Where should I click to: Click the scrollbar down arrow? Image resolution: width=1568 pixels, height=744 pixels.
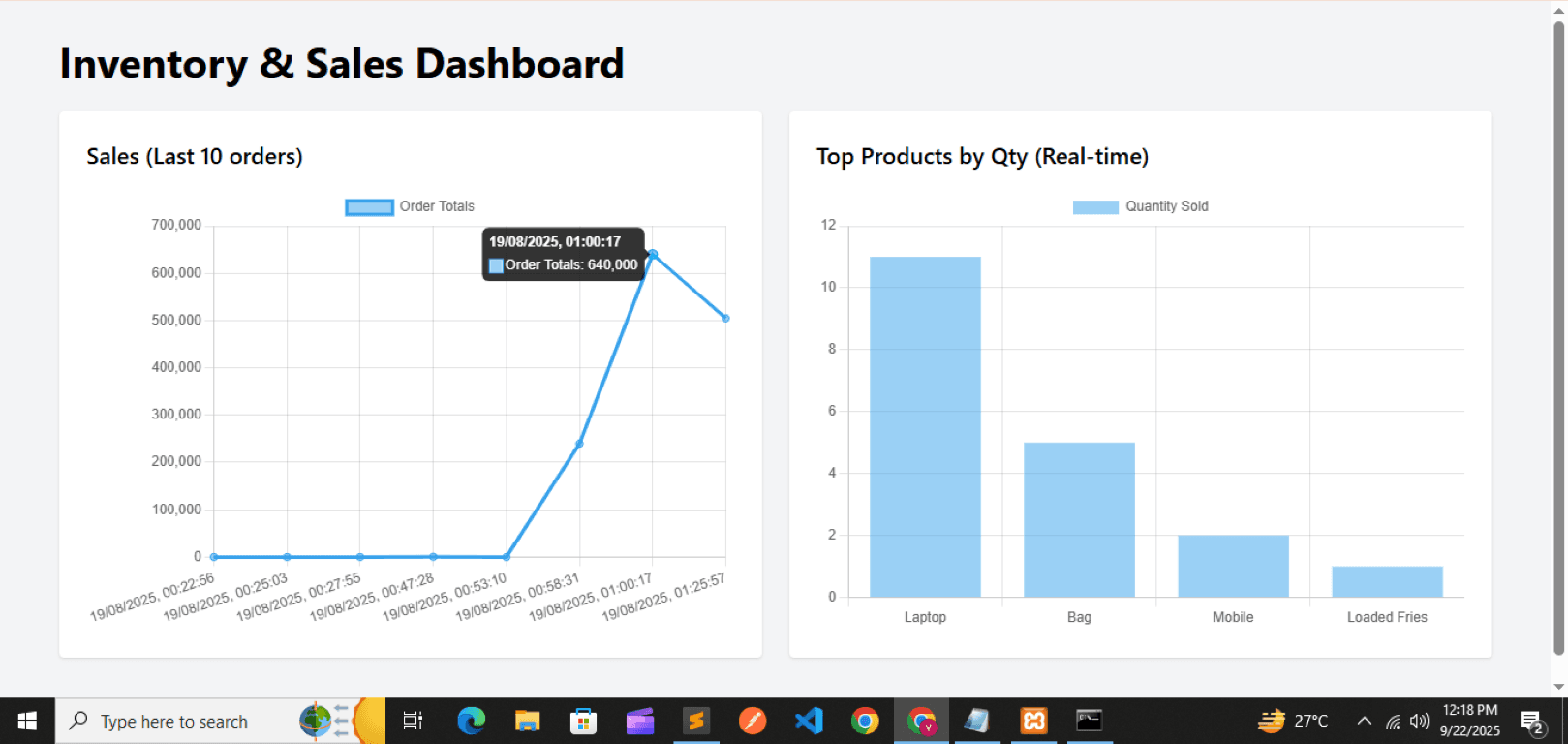[x=1559, y=687]
